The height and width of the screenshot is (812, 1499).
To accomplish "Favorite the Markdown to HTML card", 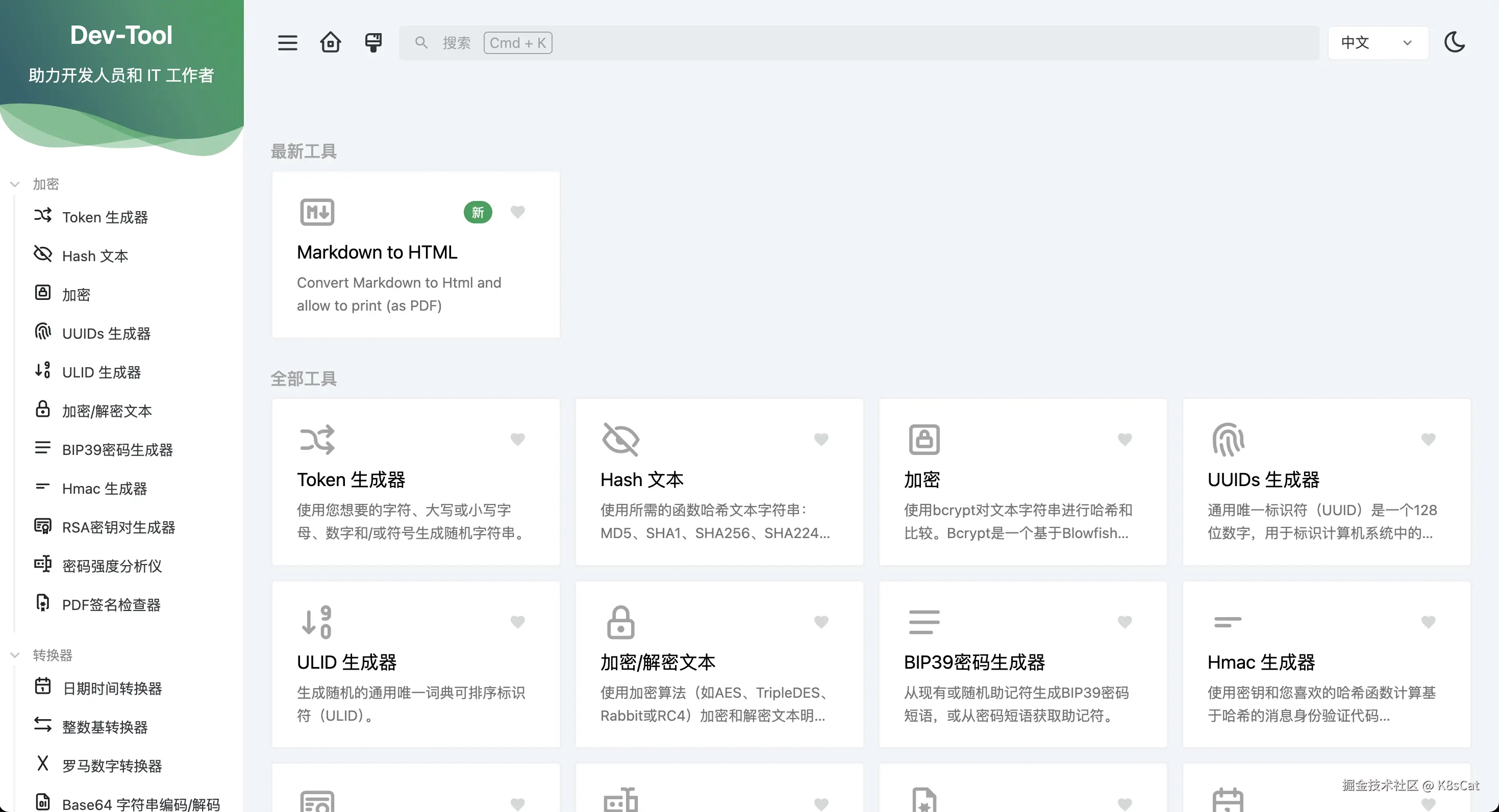I will pyautogui.click(x=518, y=212).
